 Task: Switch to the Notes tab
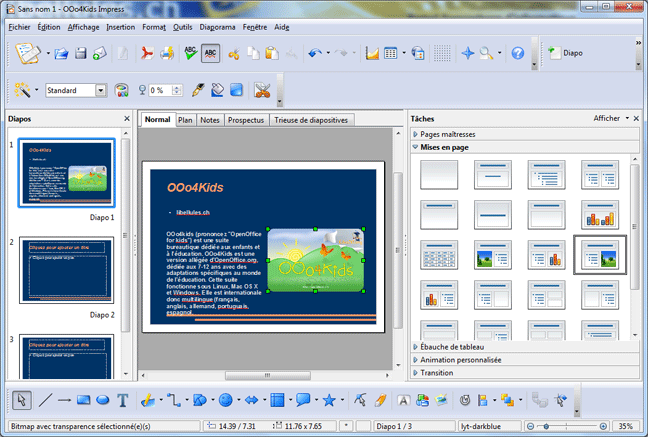coord(210,120)
